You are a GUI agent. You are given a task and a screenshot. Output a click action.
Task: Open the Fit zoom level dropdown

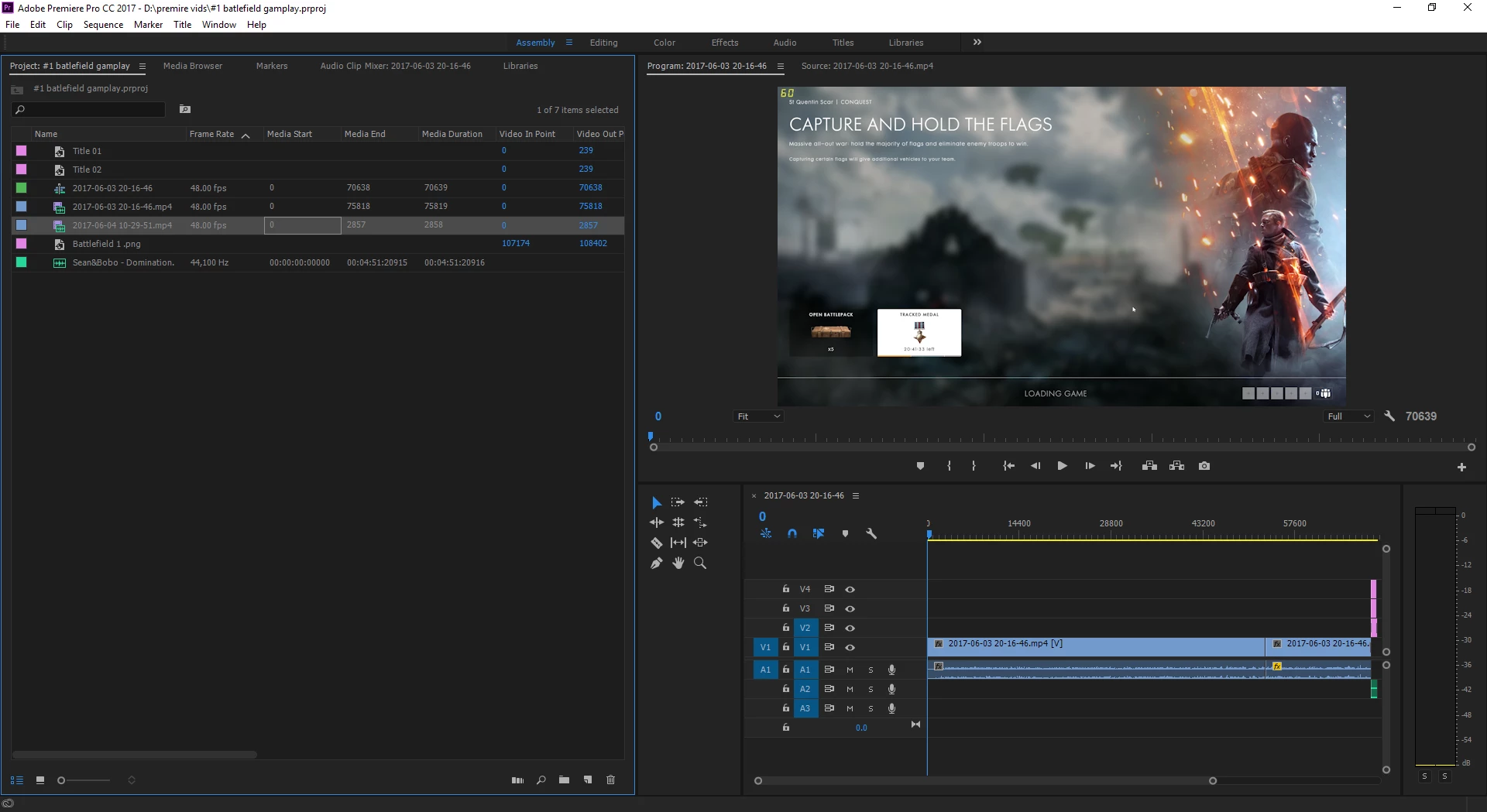pyautogui.click(x=758, y=416)
